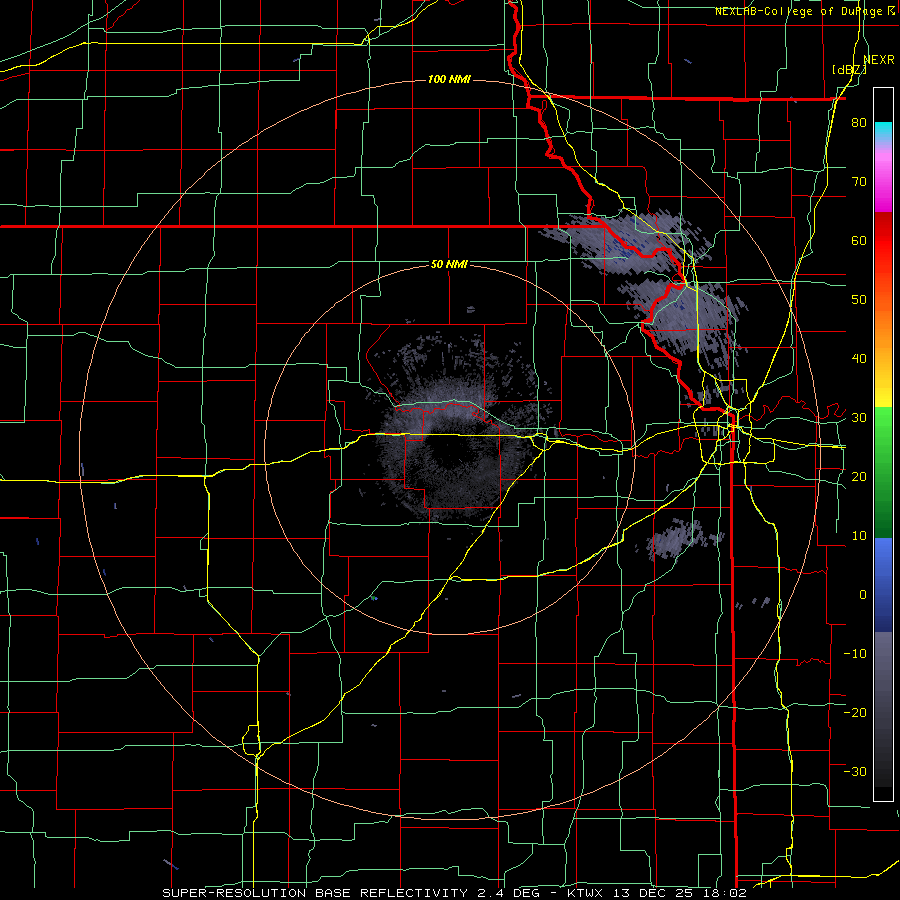Click the "NEXR" label above the color scale
900x900 pixels.
(879, 60)
